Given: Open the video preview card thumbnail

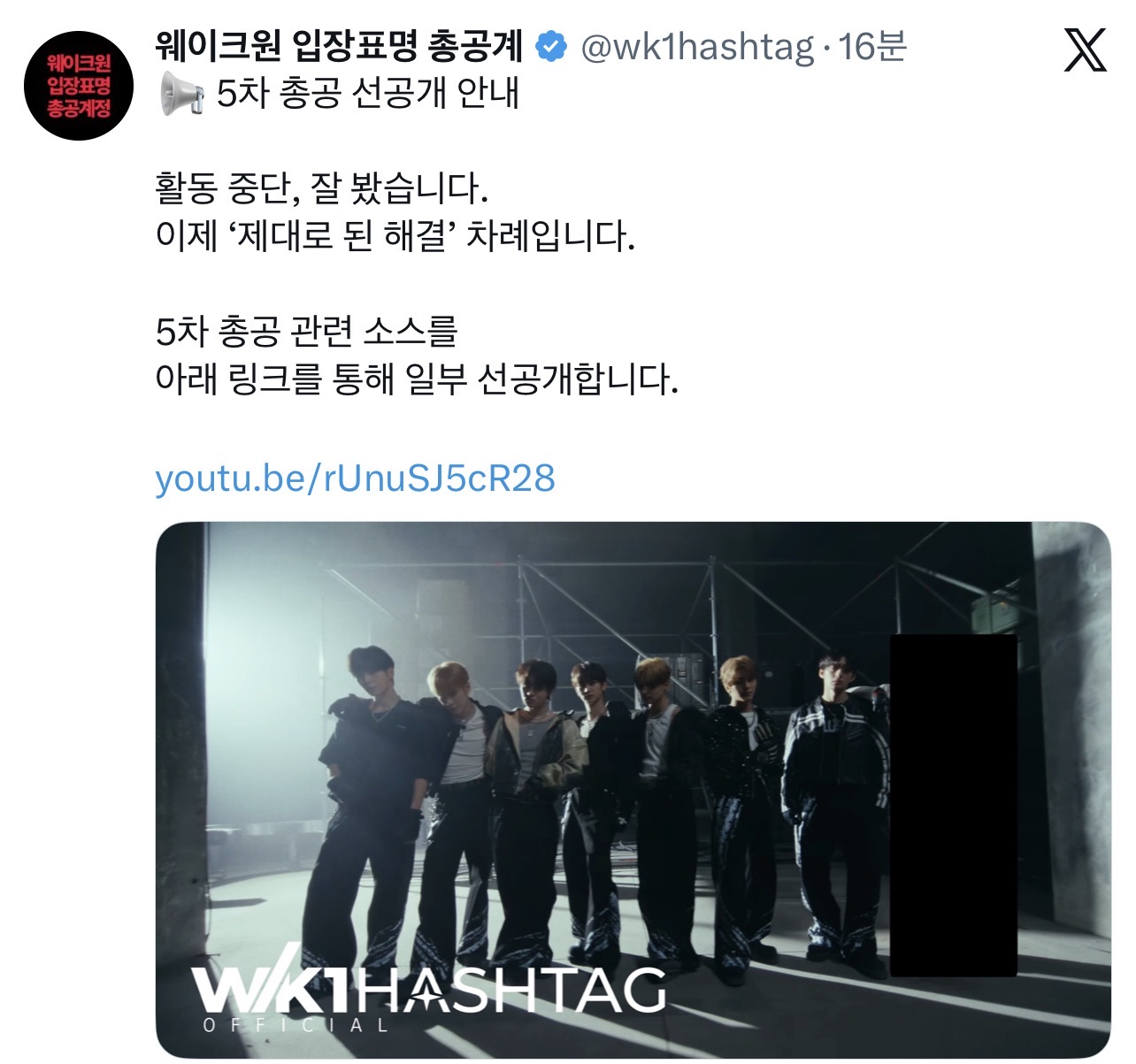Looking at the screenshot, I should click(633, 790).
